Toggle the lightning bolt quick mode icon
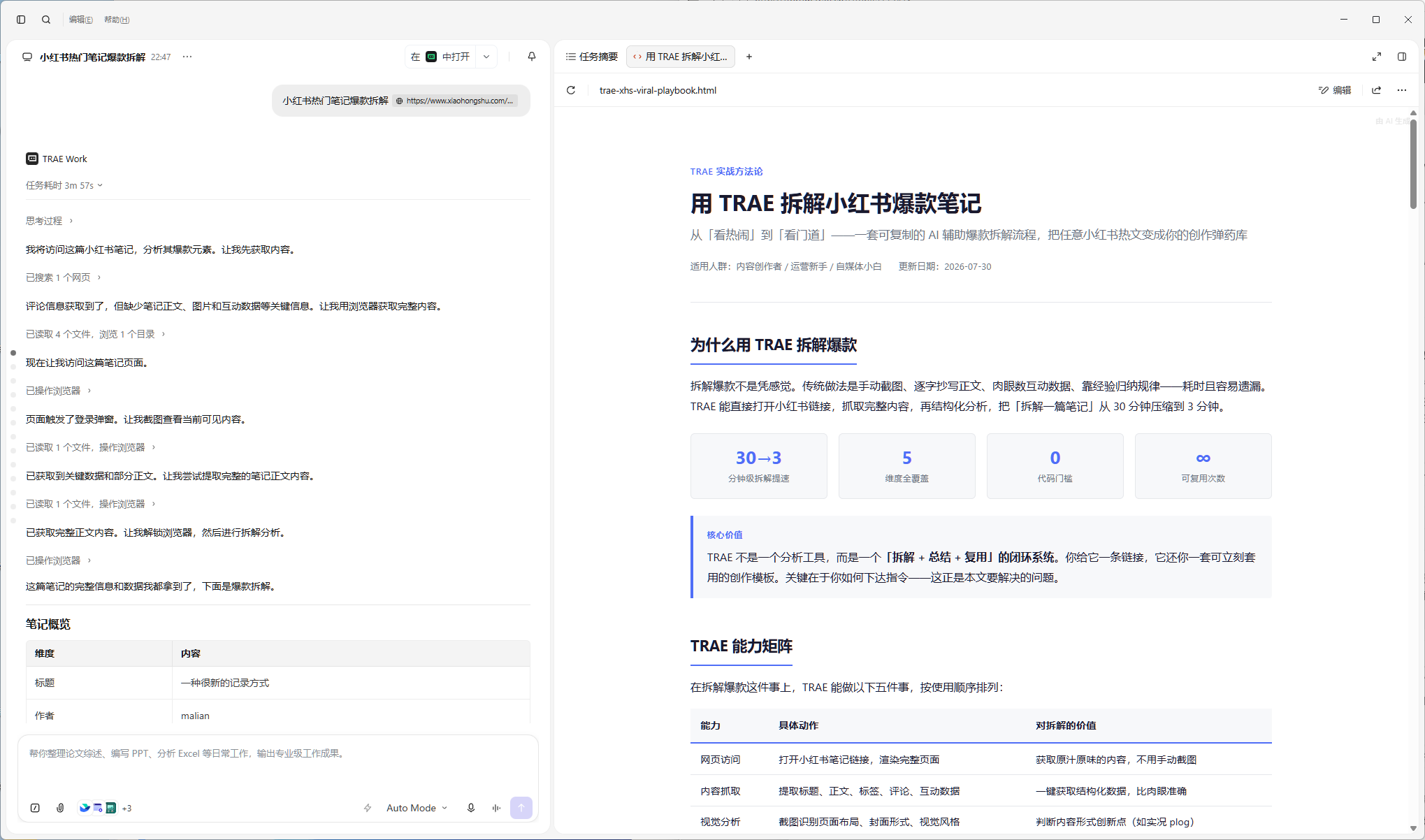Image resolution: width=1425 pixels, height=840 pixels. point(368,808)
